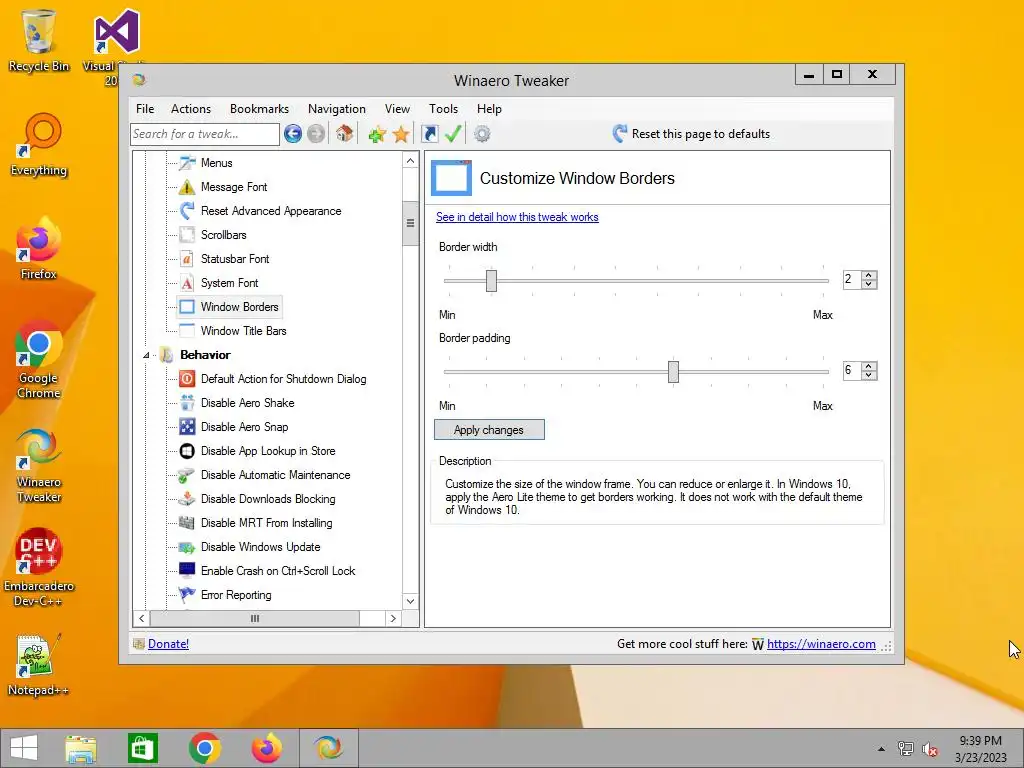Click the Error Reporting flag icon
This screenshot has height=768, width=1024.
point(187,594)
